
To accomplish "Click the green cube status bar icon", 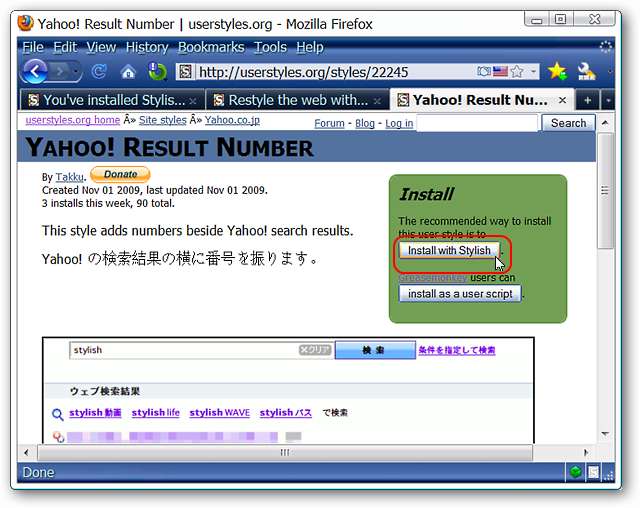I will point(576,473).
